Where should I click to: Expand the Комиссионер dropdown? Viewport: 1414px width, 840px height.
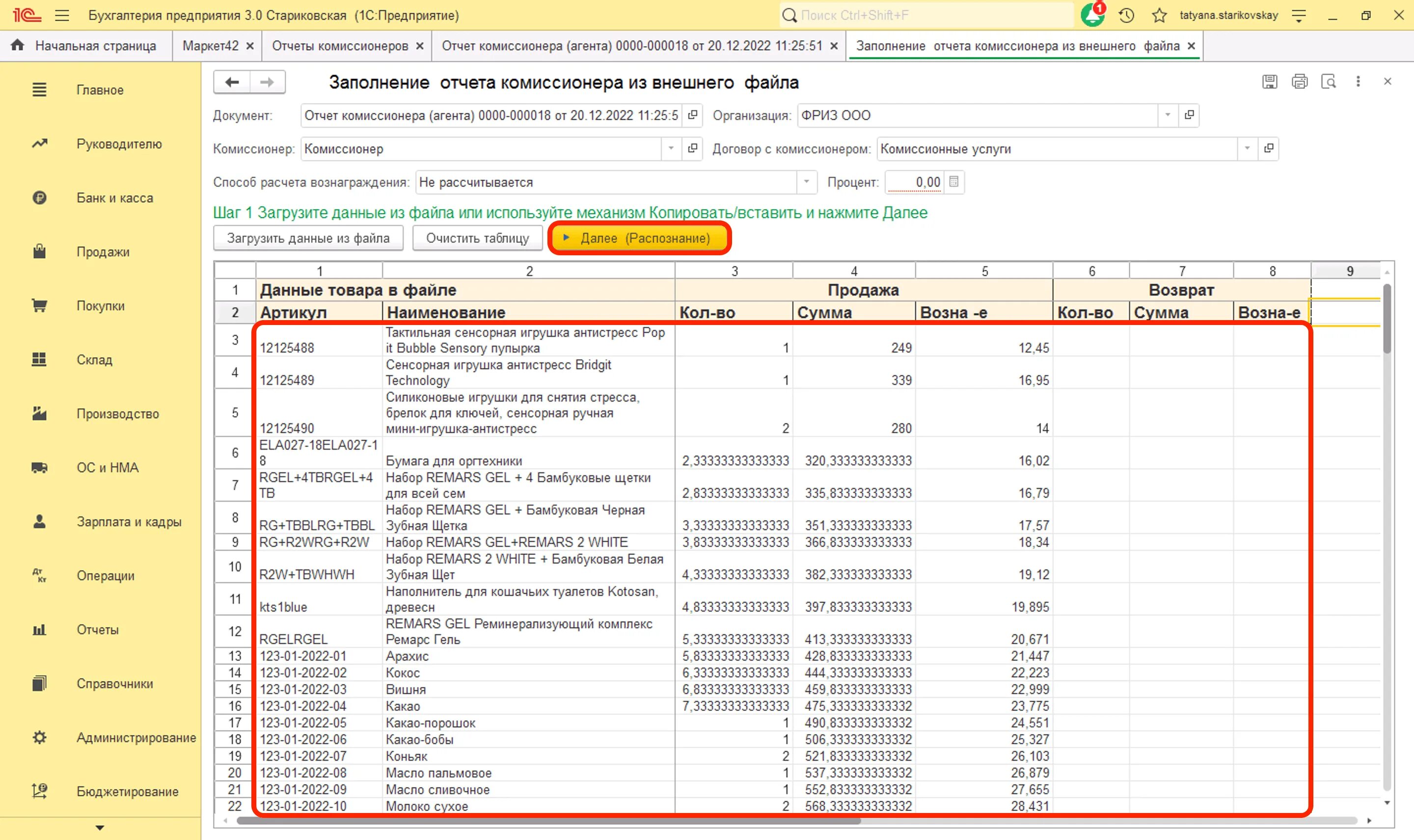[x=671, y=148]
